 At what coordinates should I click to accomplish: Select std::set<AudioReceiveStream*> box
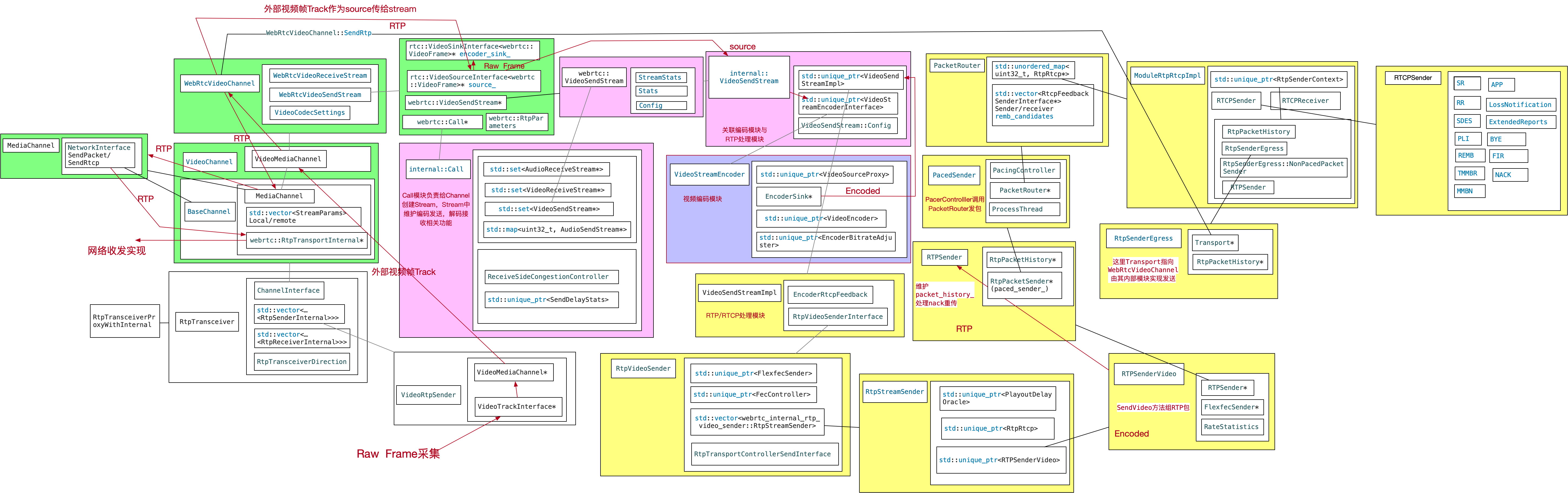pos(547,169)
